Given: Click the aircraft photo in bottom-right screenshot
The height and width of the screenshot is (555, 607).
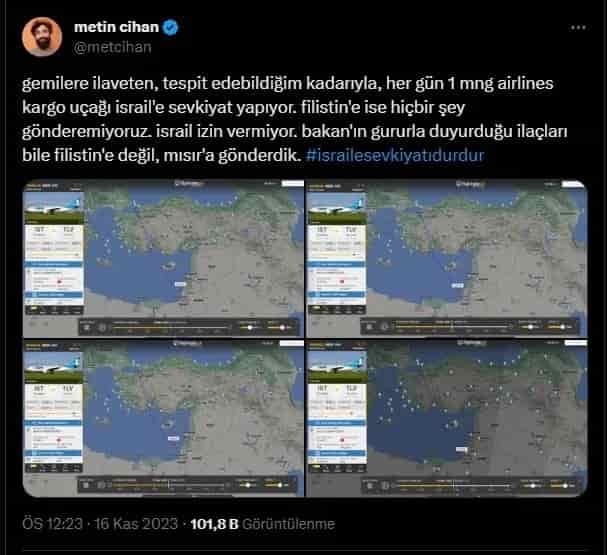Looking at the screenshot, I should click(337, 368).
